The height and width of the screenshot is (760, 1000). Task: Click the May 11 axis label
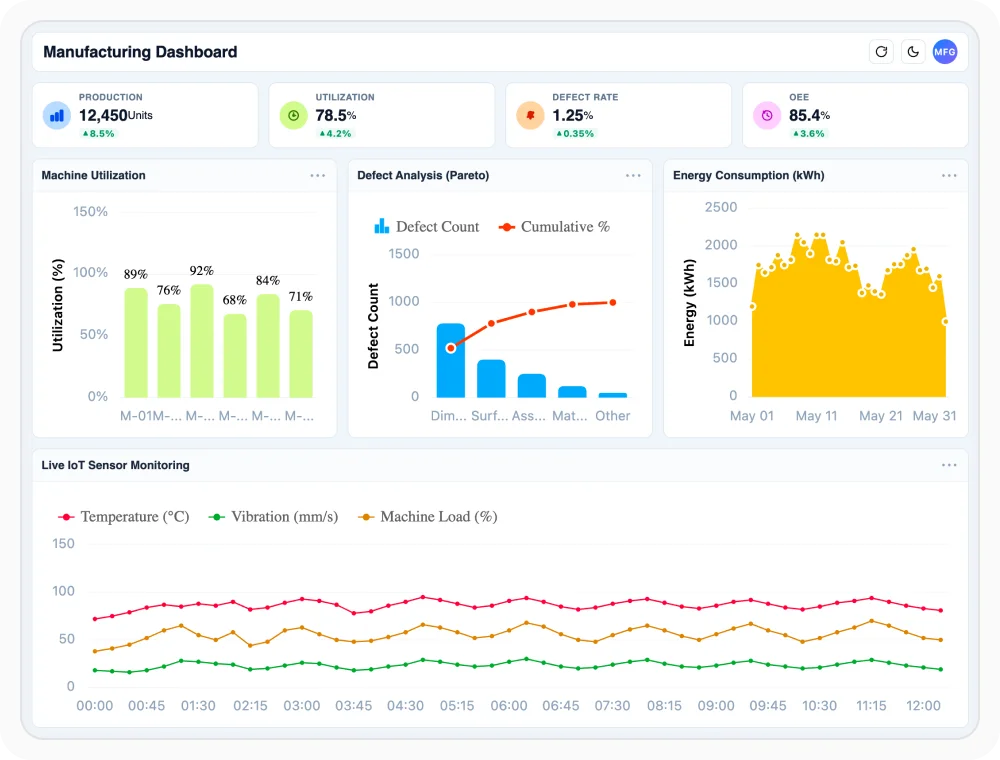pos(816,416)
